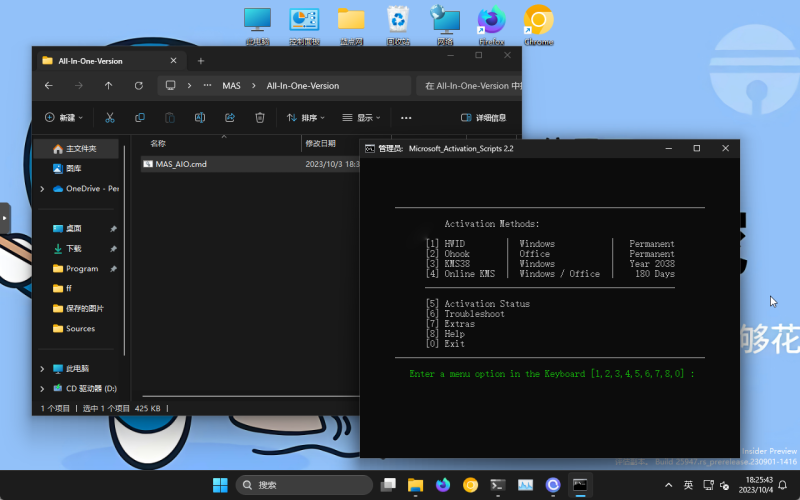Open the 显示 view dropdown

point(361,118)
